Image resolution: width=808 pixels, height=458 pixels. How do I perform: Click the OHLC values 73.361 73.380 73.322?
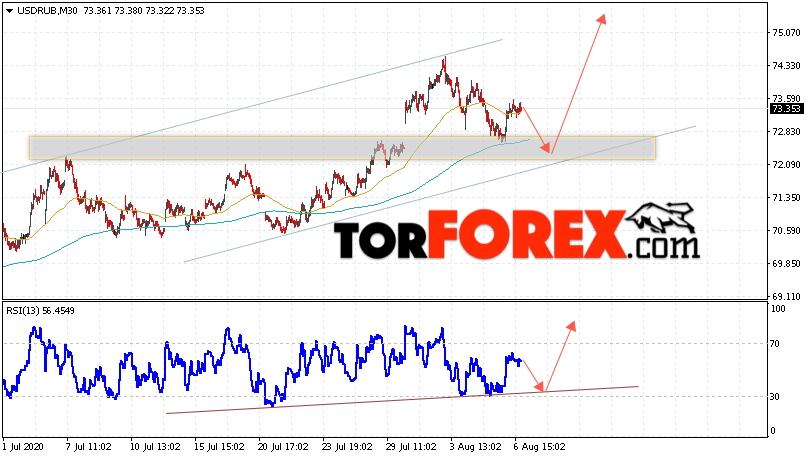click(131, 10)
